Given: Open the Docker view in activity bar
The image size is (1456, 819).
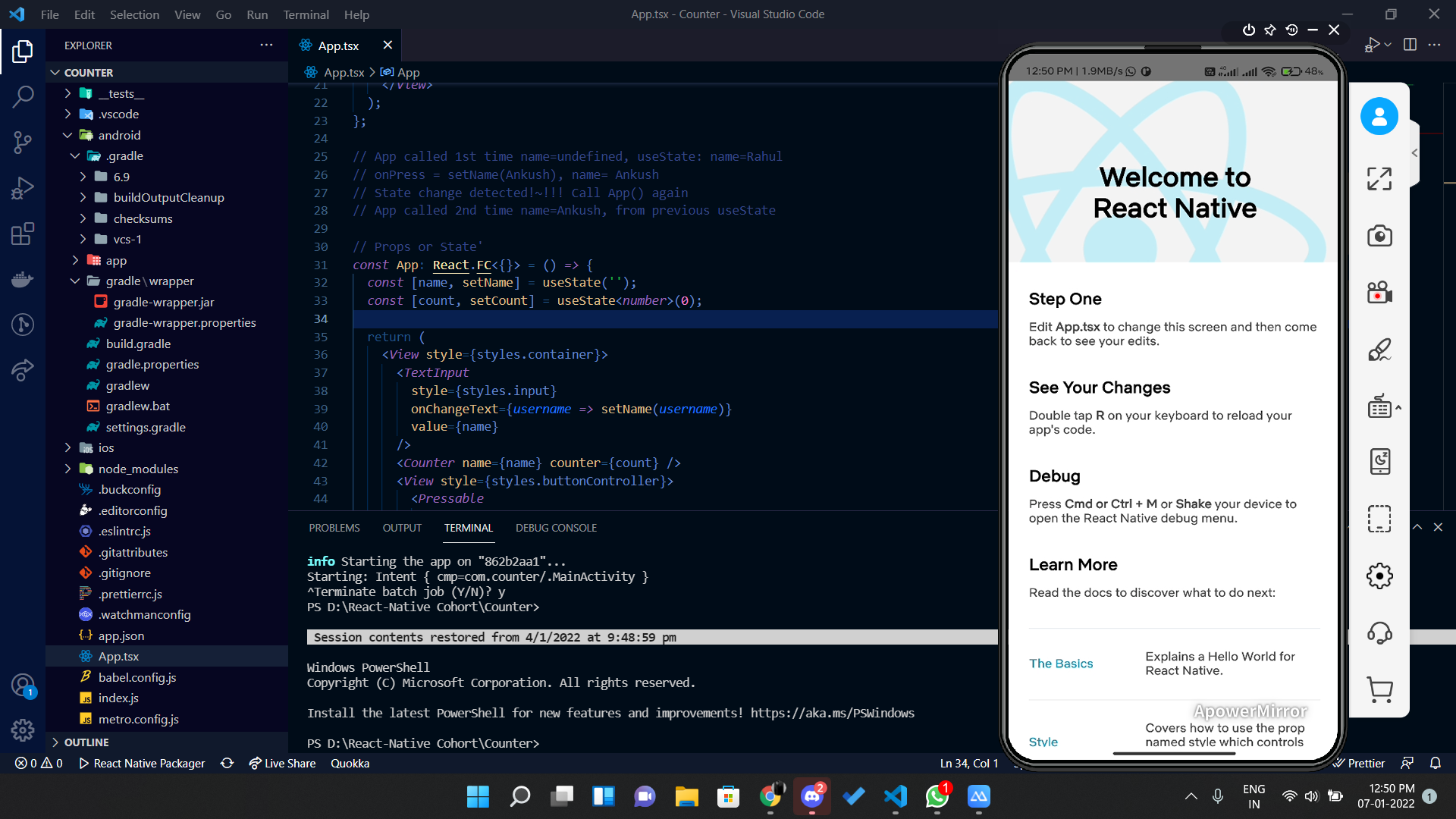Looking at the screenshot, I should 23,279.
